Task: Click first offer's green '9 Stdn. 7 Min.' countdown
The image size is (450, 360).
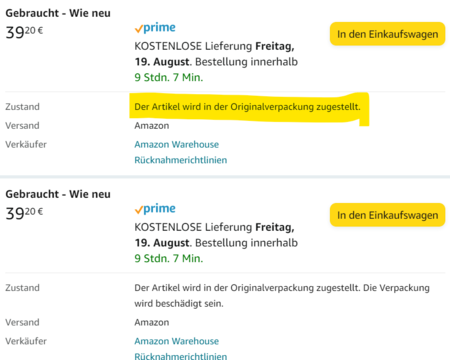Action: (x=169, y=77)
